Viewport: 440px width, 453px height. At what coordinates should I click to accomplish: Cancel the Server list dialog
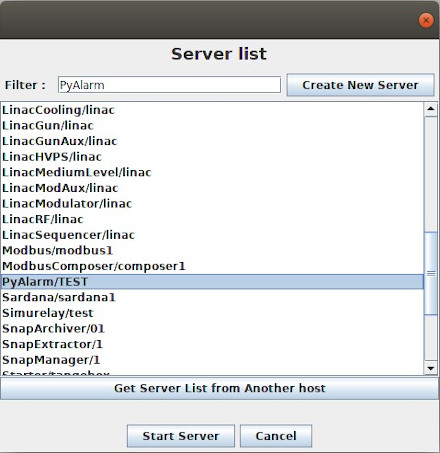click(276, 436)
